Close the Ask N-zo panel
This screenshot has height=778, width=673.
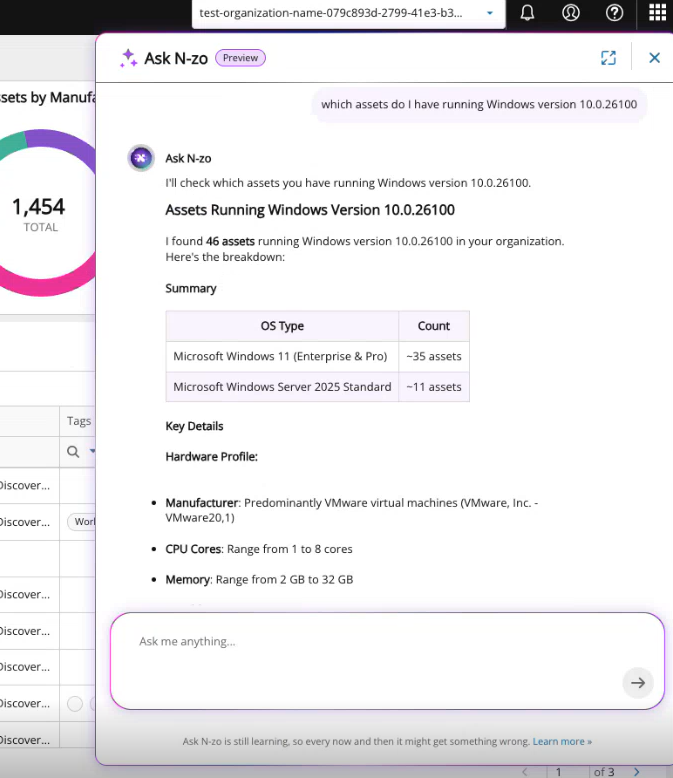(x=655, y=58)
